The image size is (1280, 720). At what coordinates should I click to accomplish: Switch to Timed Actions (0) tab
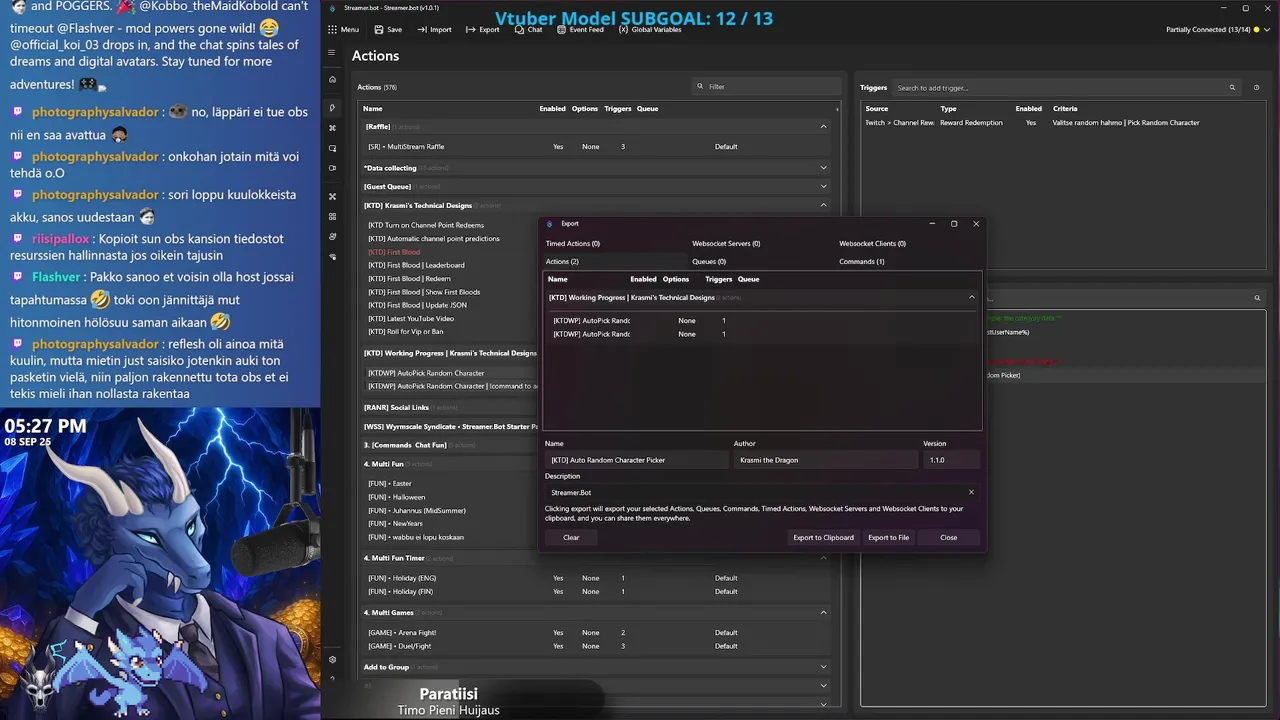click(x=573, y=244)
